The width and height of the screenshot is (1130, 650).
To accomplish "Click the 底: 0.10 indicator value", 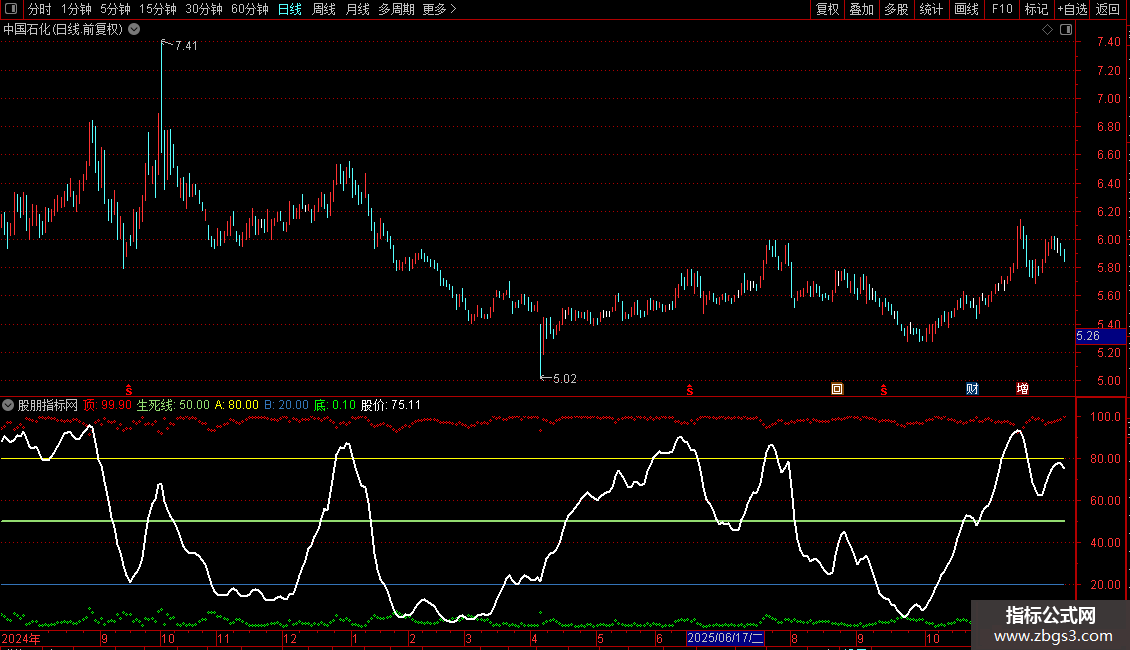I will (x=334, y=405).
